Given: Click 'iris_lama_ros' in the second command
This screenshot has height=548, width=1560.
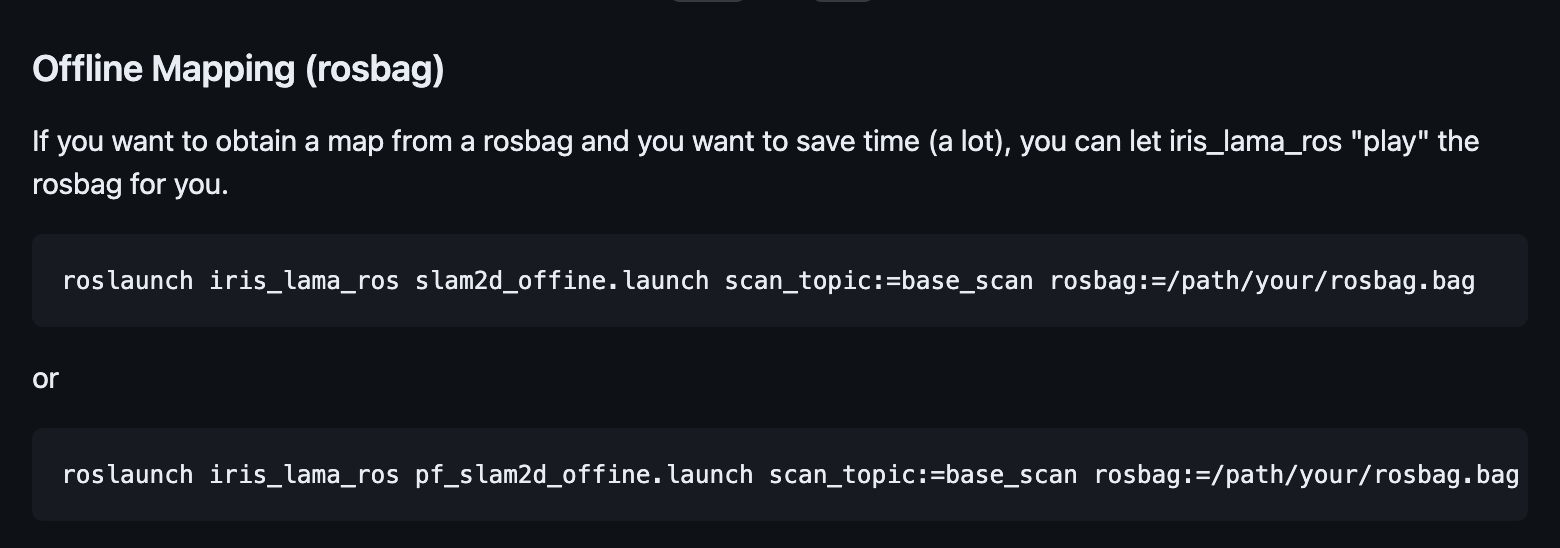Looking at the screenshot, I should click(305, 474).
